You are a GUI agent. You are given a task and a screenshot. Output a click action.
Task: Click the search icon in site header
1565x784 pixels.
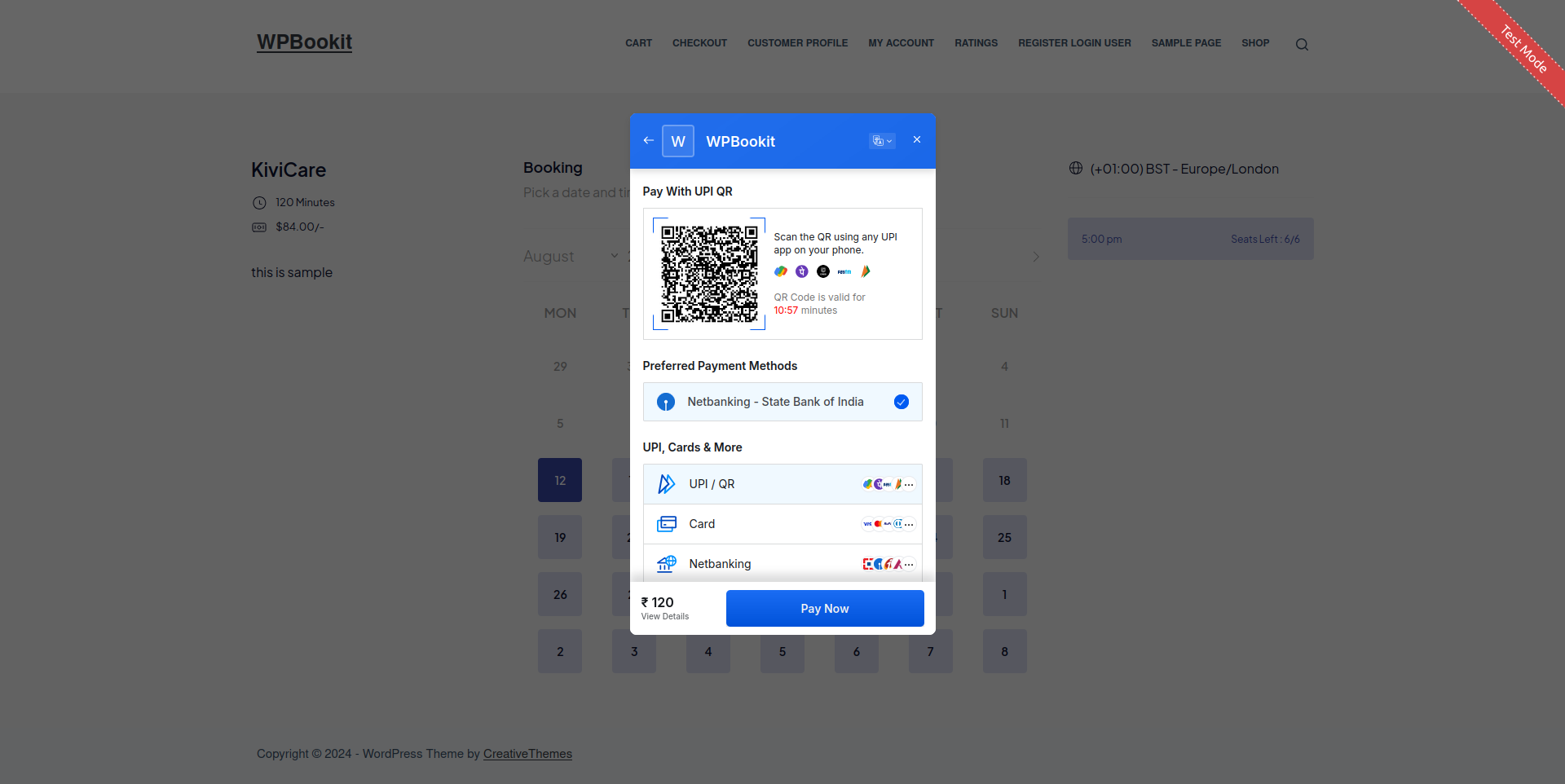pos(1302,45)
